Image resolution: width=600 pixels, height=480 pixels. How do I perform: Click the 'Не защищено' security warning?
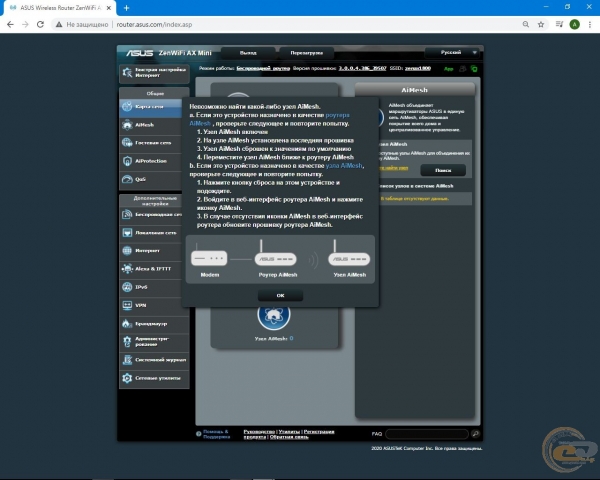tap(82, 24)
